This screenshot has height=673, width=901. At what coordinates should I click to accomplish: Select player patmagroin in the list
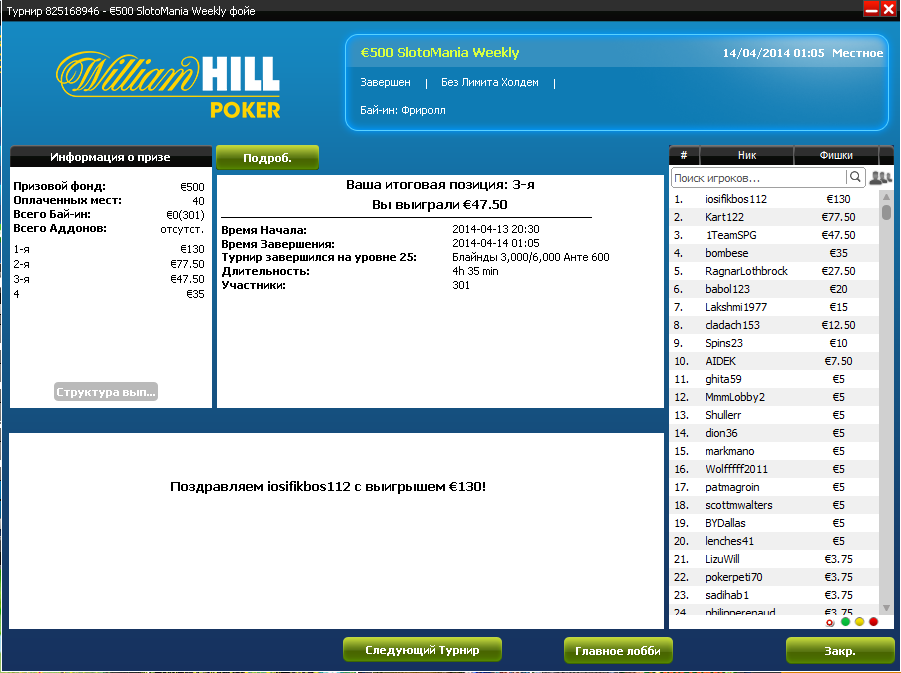click(775, 487)
